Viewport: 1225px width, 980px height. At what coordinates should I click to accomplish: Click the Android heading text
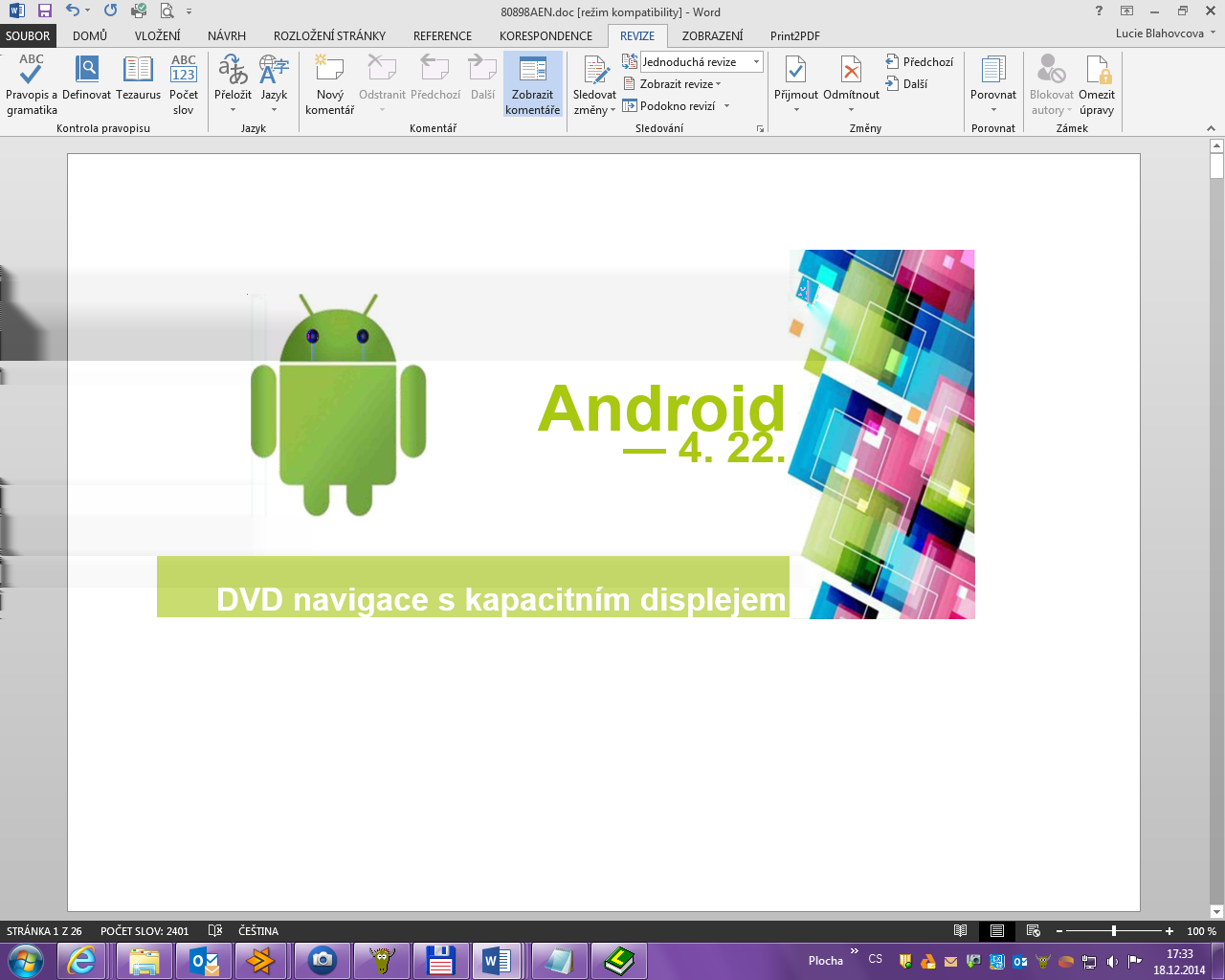click(x=661, y=408)
